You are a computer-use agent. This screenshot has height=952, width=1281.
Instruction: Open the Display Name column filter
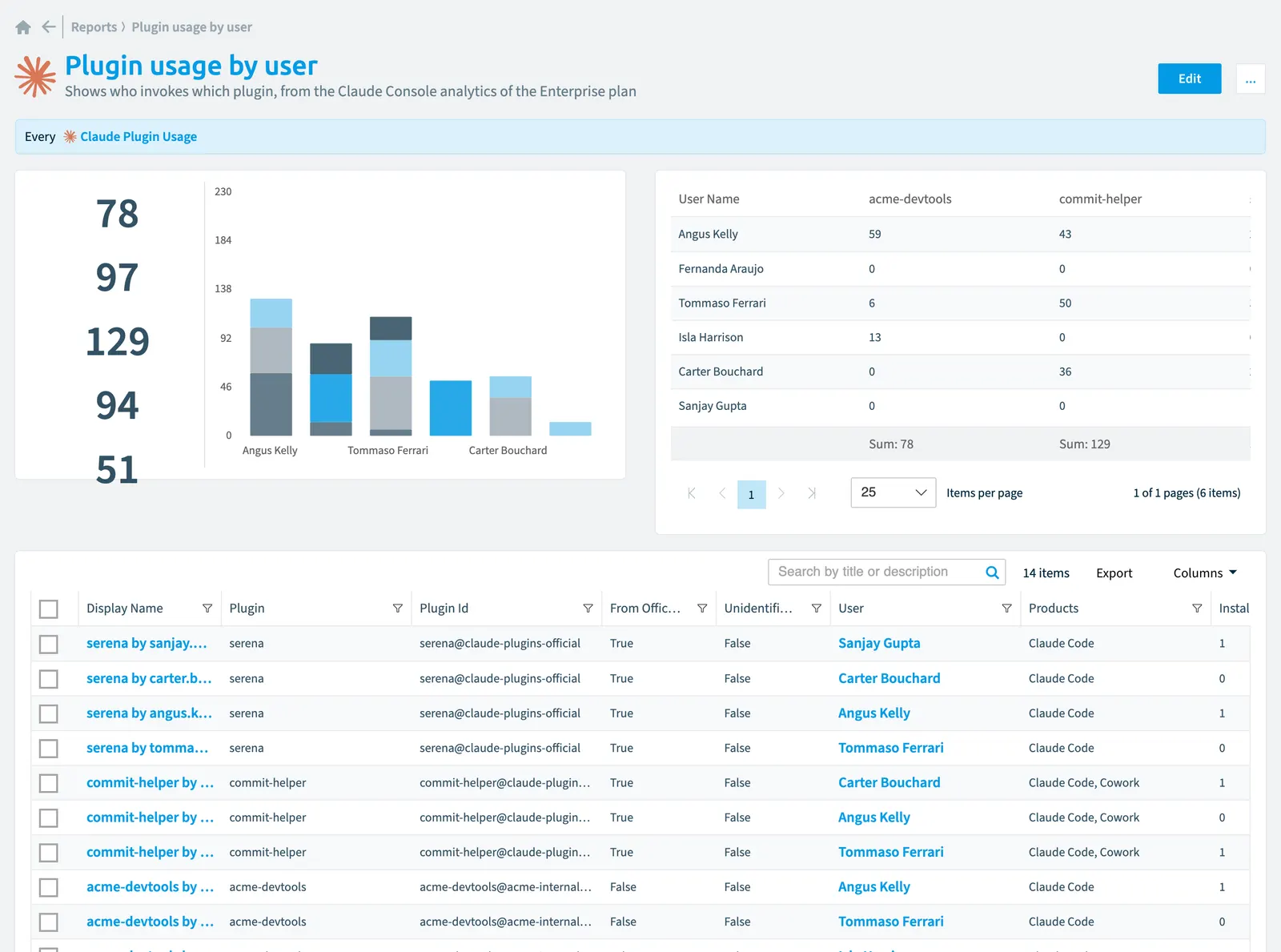pos(207,609)
